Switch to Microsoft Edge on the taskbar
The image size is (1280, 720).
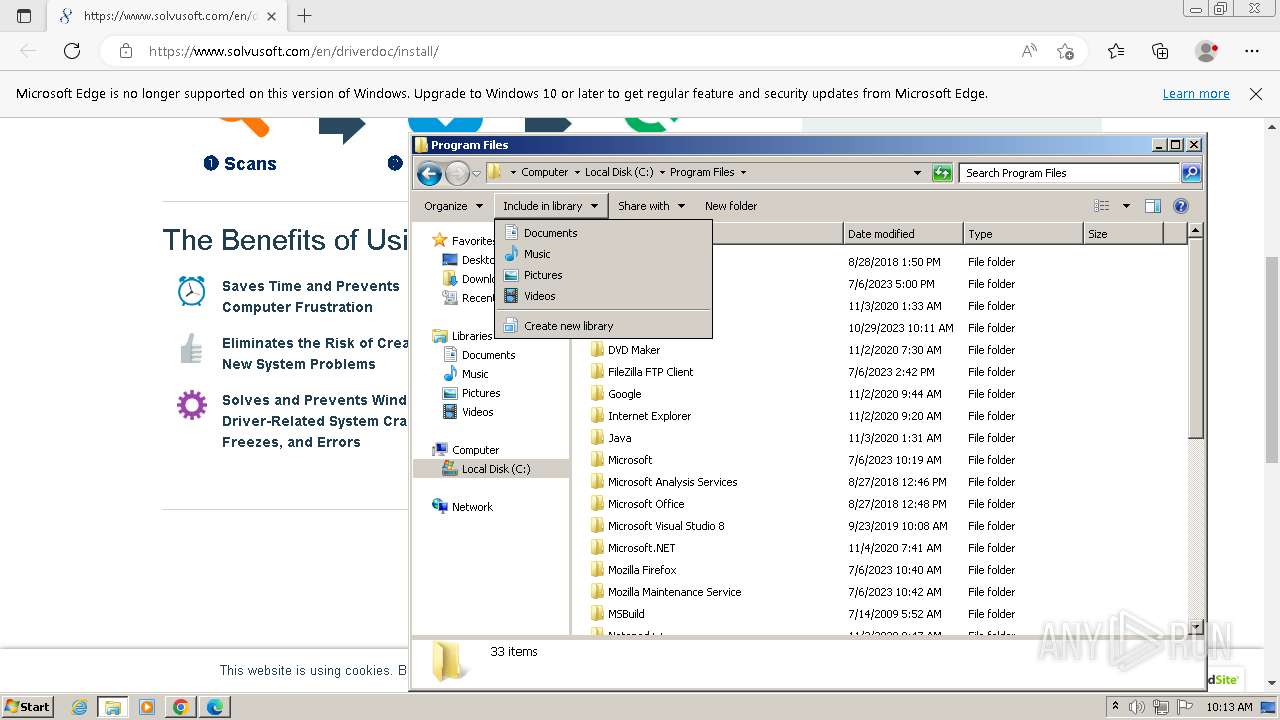[215, 707]
